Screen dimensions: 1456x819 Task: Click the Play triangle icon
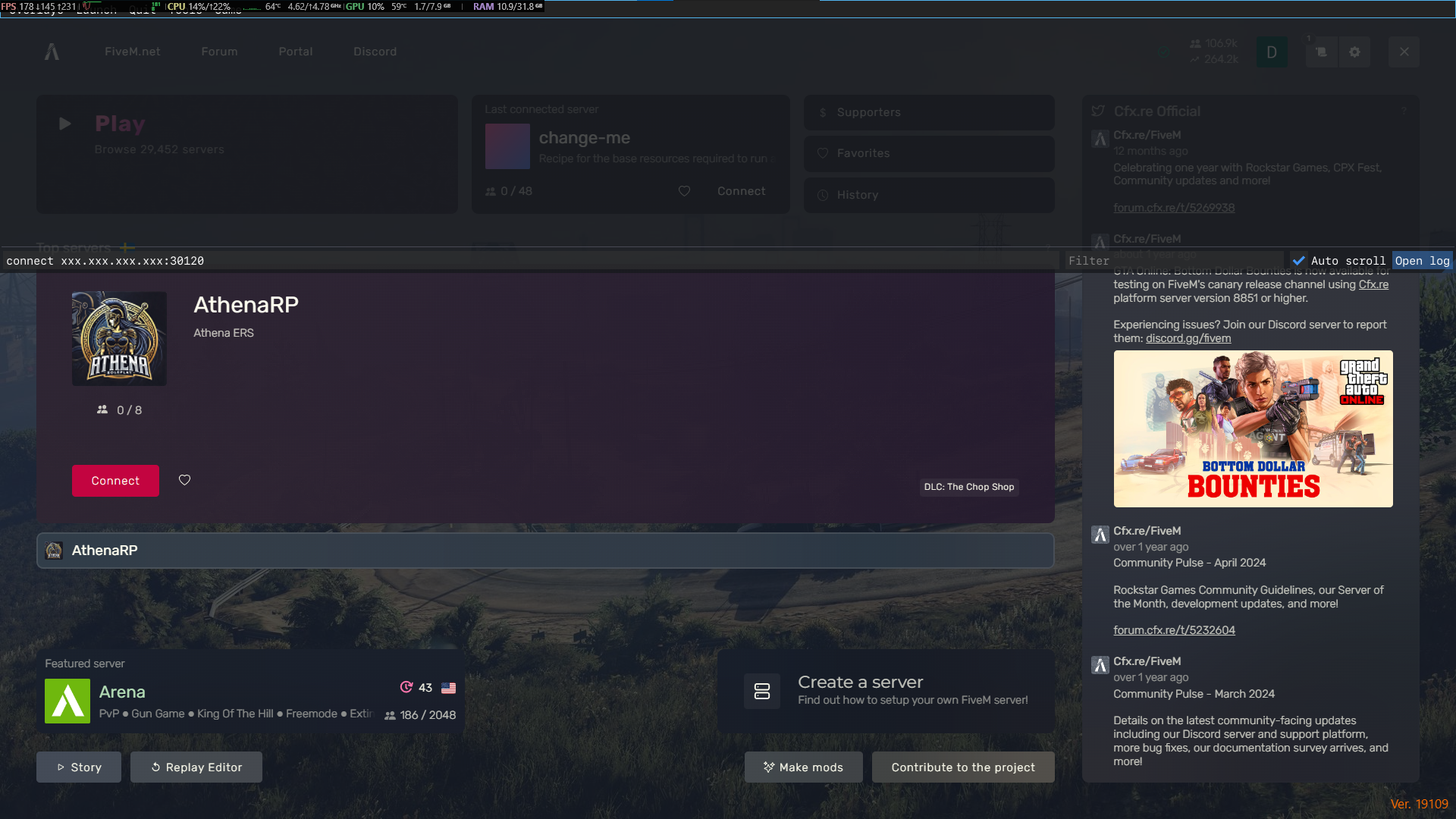(65, 124)
